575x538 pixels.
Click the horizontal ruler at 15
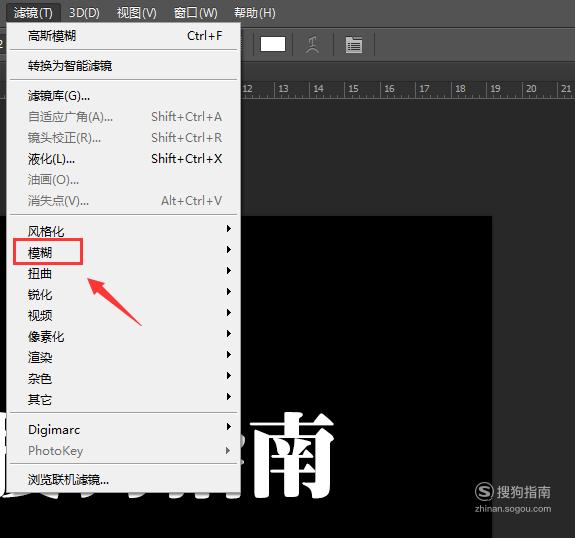tap(353, 89)
